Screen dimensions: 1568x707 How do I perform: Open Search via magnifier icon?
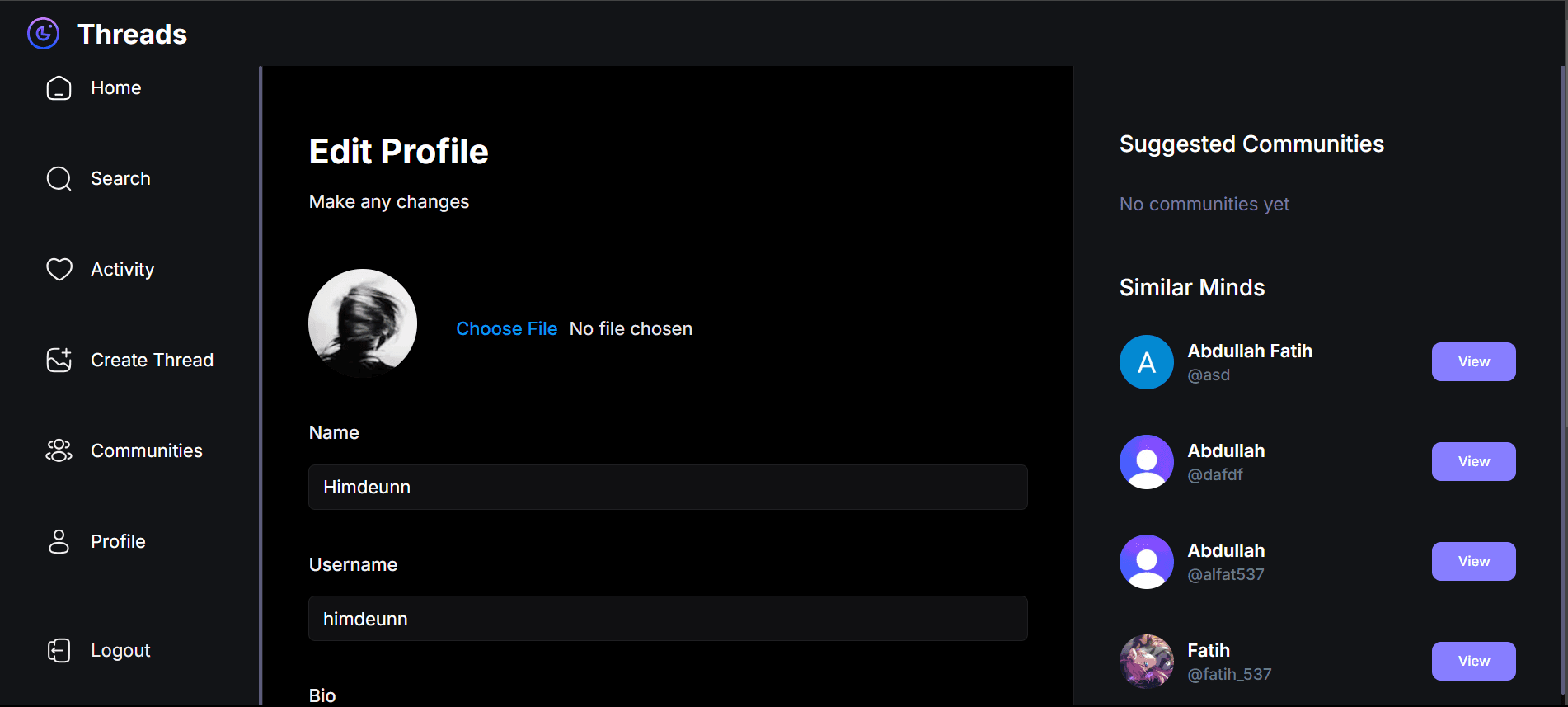pos(59,178)
